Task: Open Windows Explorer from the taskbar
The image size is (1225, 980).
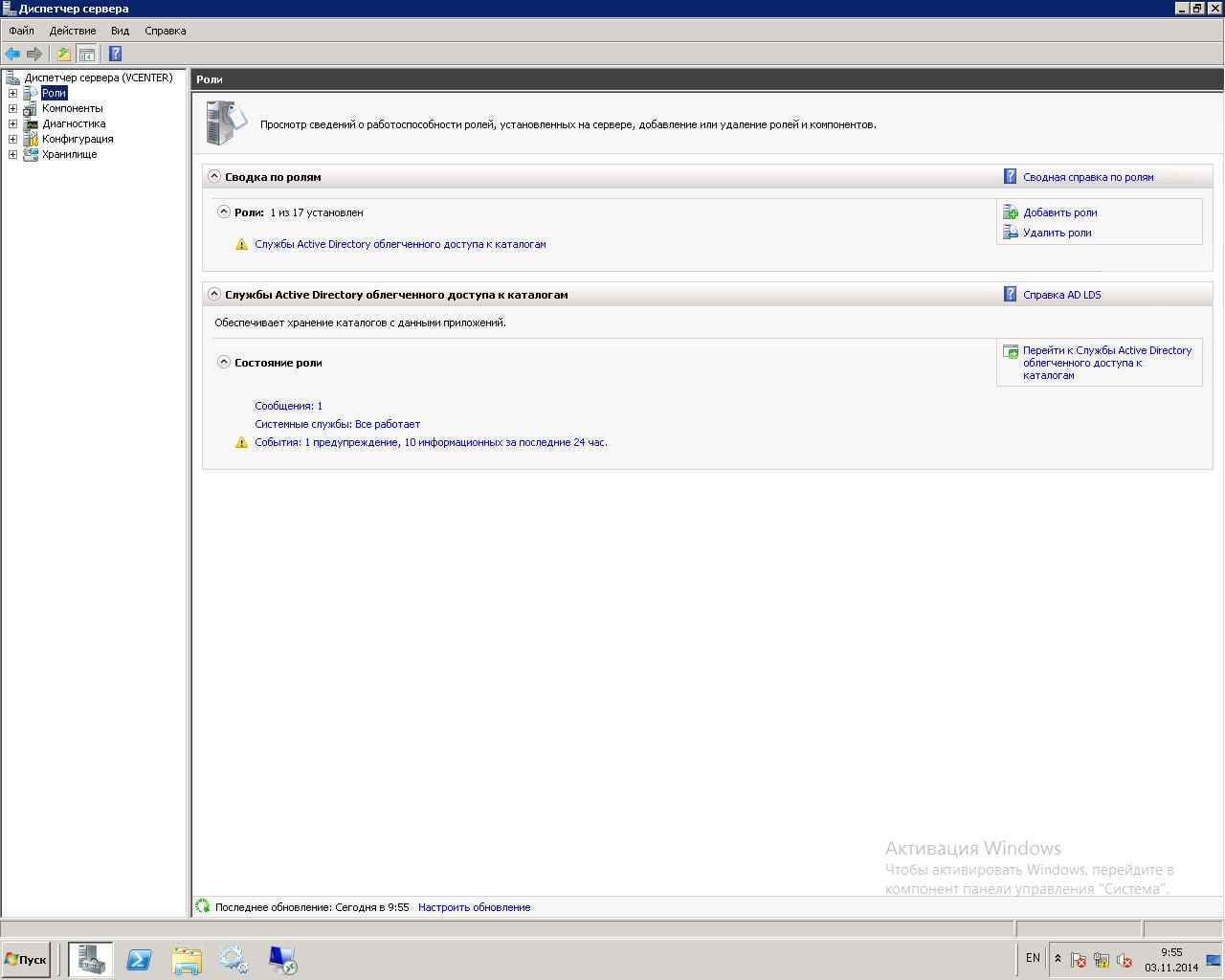Action: click(x=187, y=960)
